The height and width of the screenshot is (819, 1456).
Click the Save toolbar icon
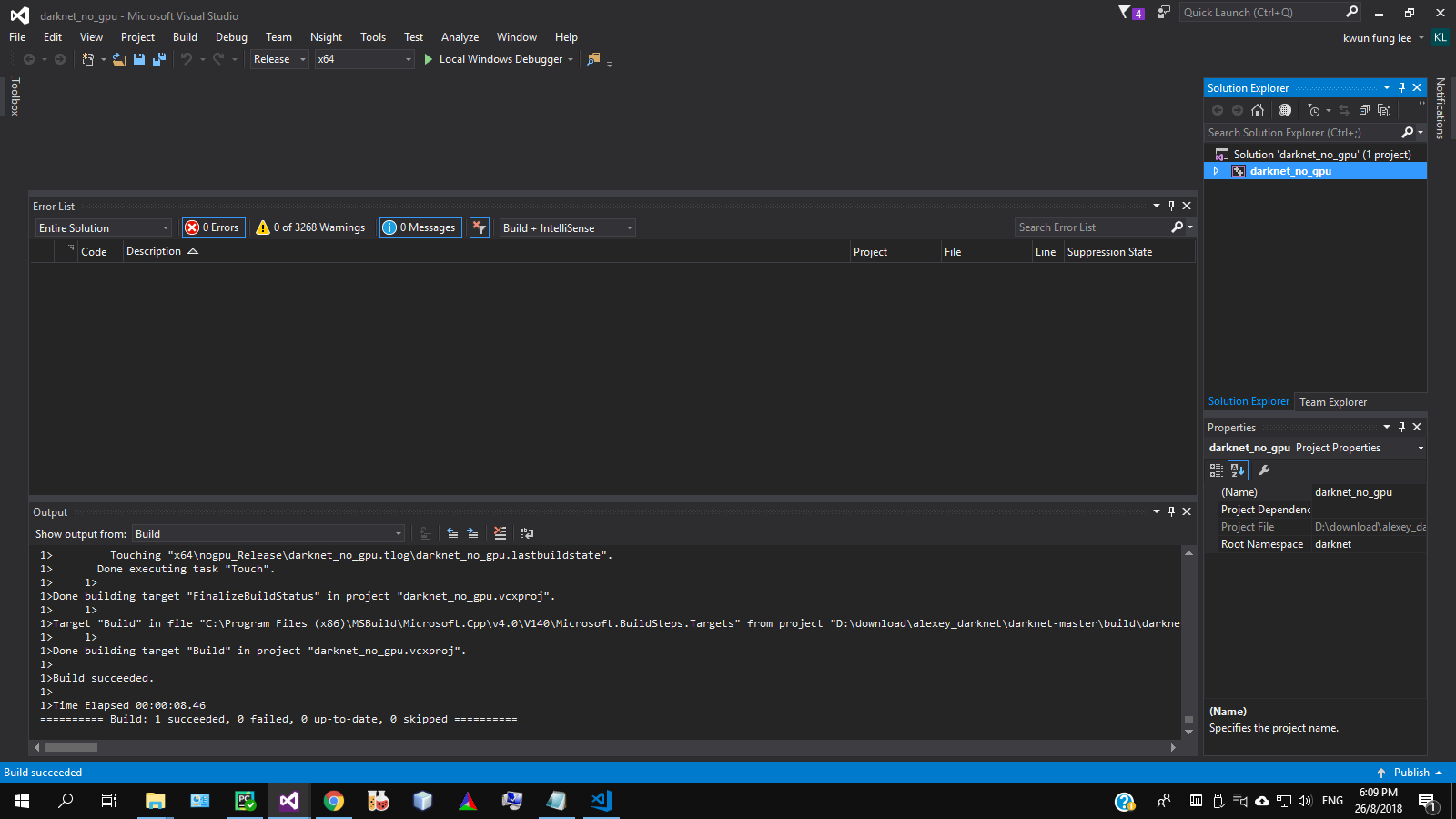pyautogui.click(x=139, y=59)
